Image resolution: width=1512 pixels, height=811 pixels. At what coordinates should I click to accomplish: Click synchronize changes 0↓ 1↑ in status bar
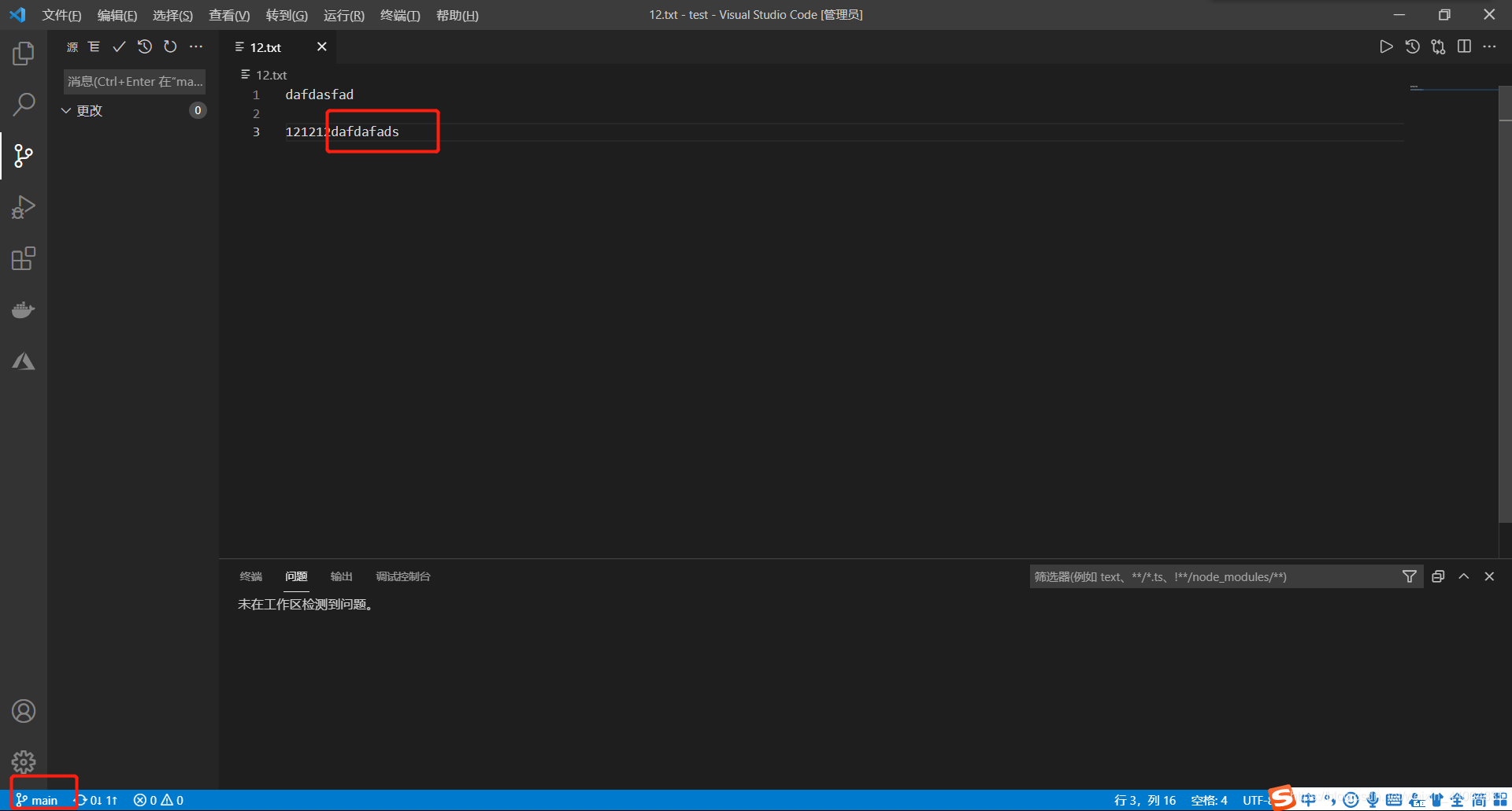point(96,800)
